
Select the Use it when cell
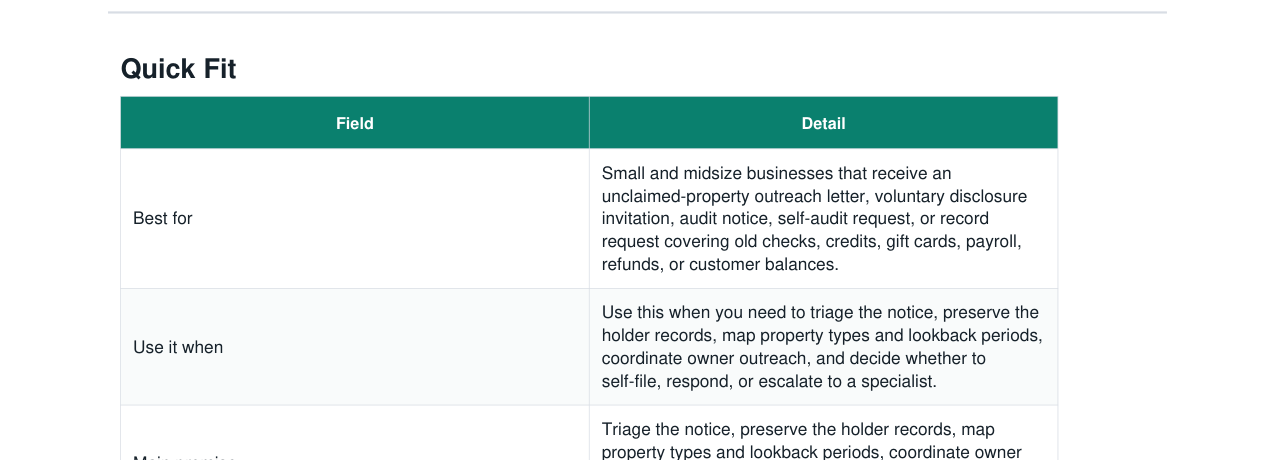point(355,347)
